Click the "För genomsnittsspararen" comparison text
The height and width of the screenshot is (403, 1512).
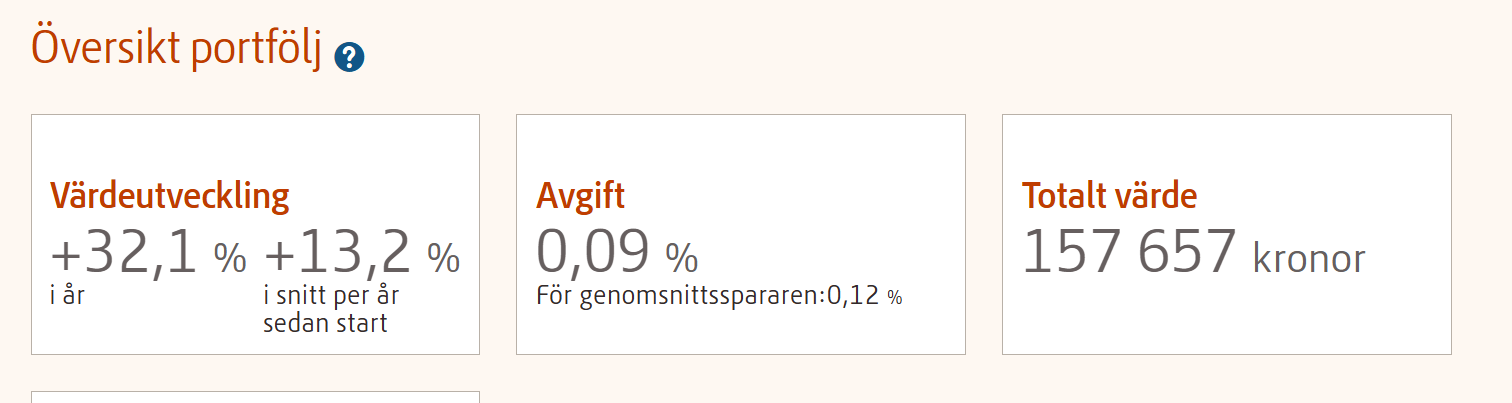pos(677,297)
